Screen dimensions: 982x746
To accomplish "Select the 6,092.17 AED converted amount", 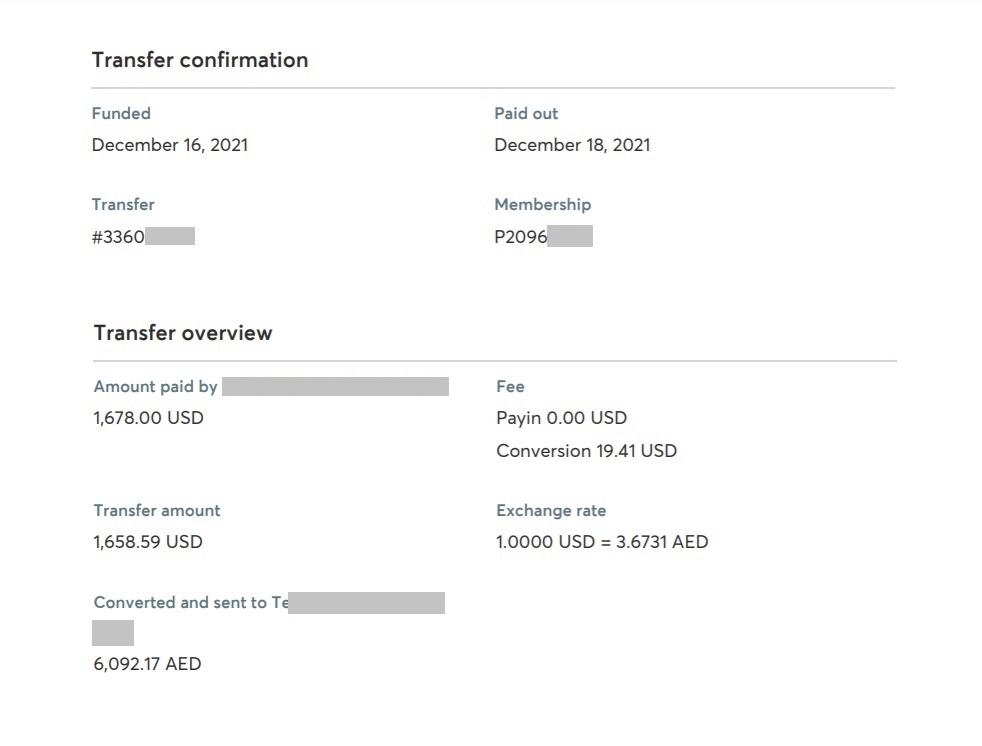I will tap(148, 664).
